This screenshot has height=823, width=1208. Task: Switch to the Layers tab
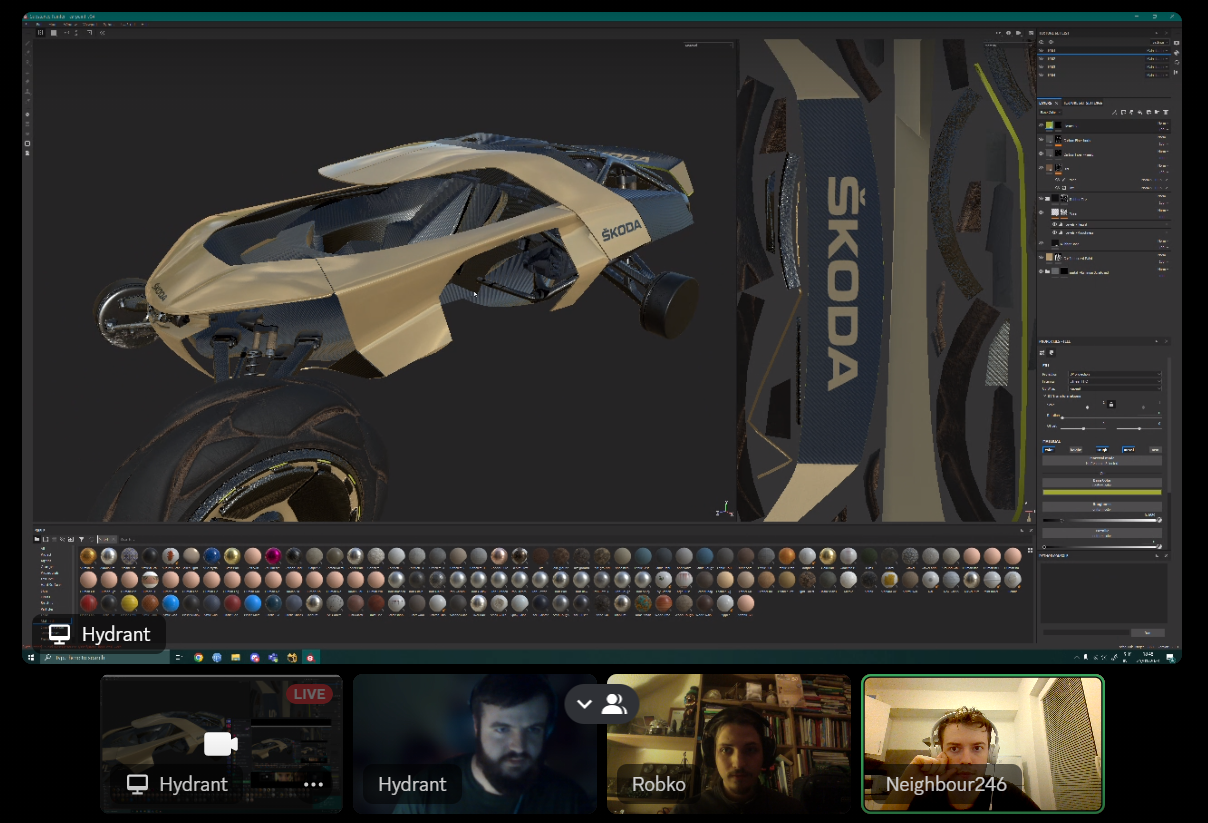point(1046,102)
